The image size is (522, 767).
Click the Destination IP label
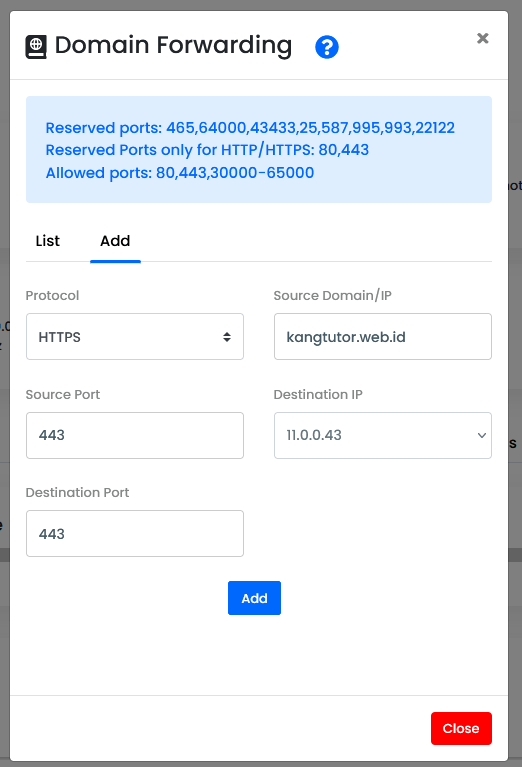click(318, 394)
